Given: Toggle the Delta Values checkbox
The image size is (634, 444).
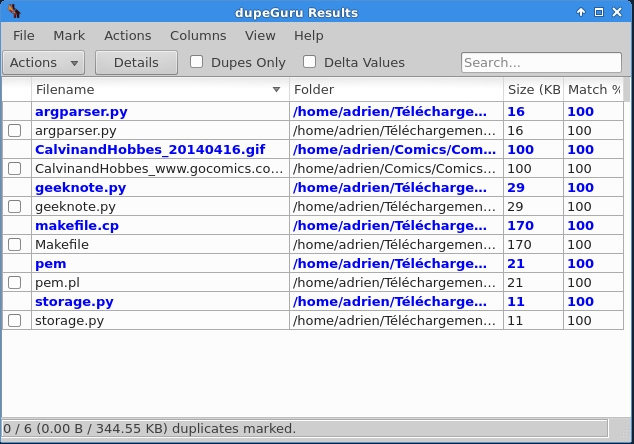Looking at the screenshot, I should click(310, 62).
